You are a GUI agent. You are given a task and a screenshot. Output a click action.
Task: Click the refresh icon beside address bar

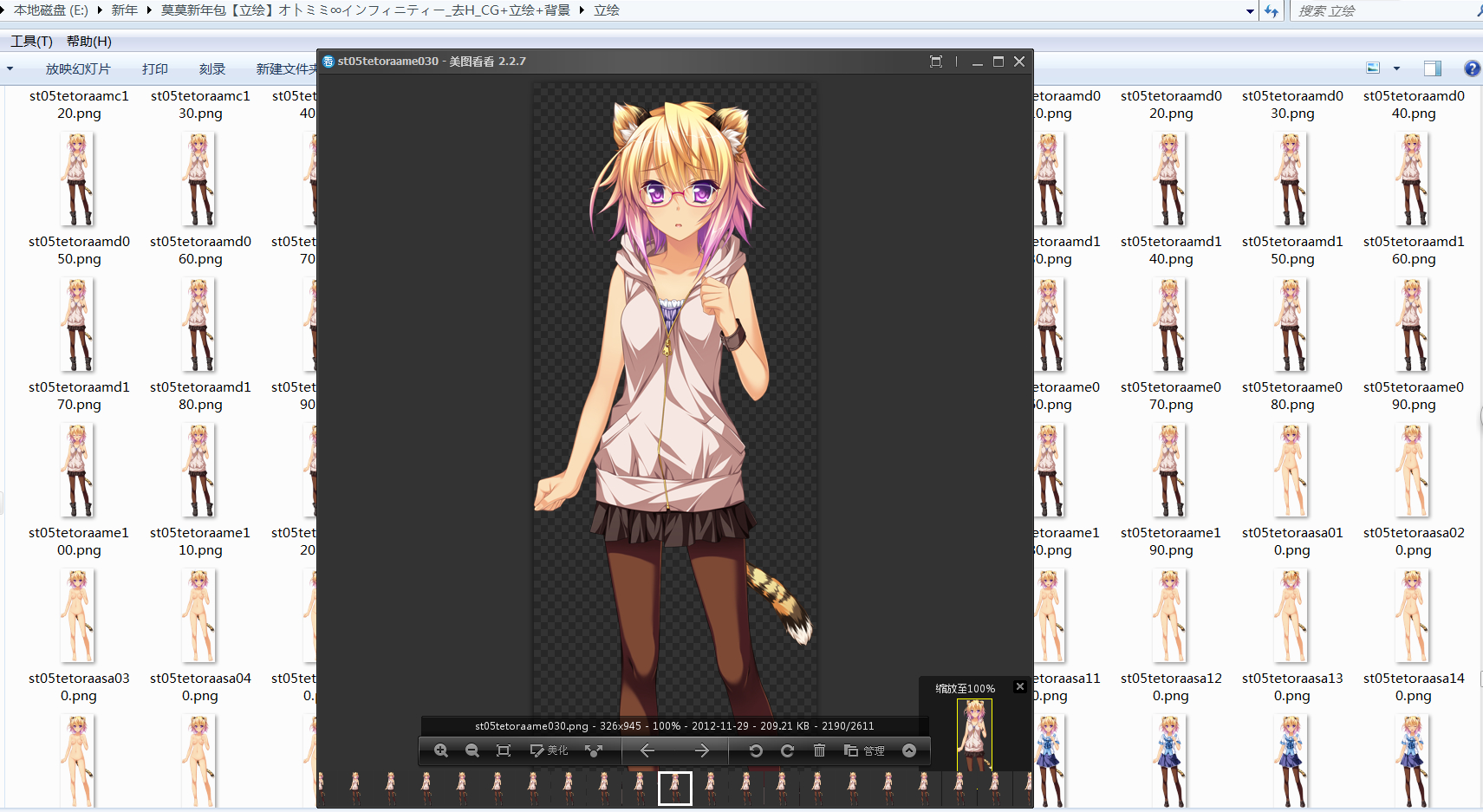pos(1272,11)
